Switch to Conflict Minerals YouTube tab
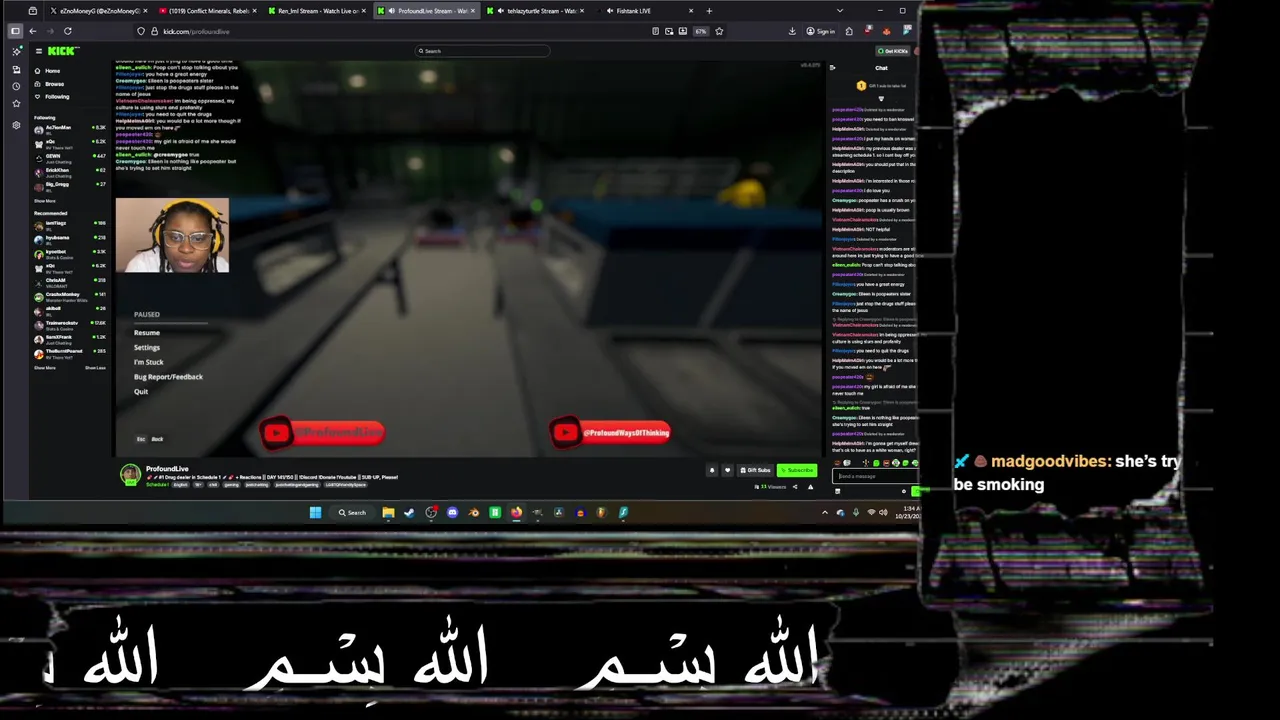Screen dimensions: 1280x720 205,11
